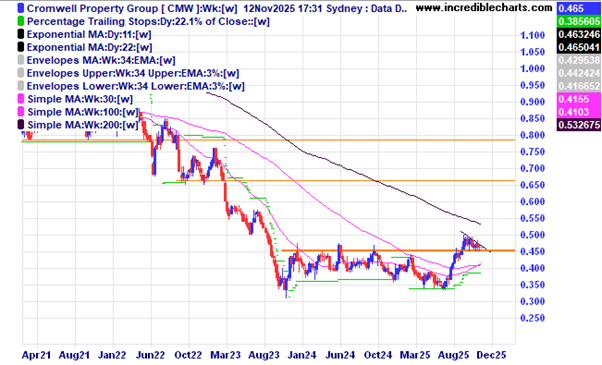Click the black 0.463246 EMA value
The height and width of the screenshot is (365, 602).
pyautogui.click(x=579, y=34)
